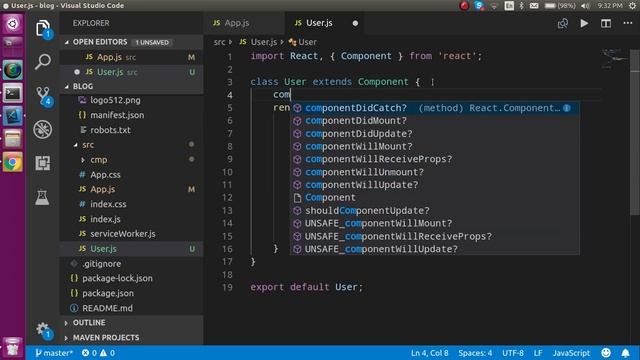640x360 pixels.
Task: Open system settings gear in top panel
Action: 632,5
